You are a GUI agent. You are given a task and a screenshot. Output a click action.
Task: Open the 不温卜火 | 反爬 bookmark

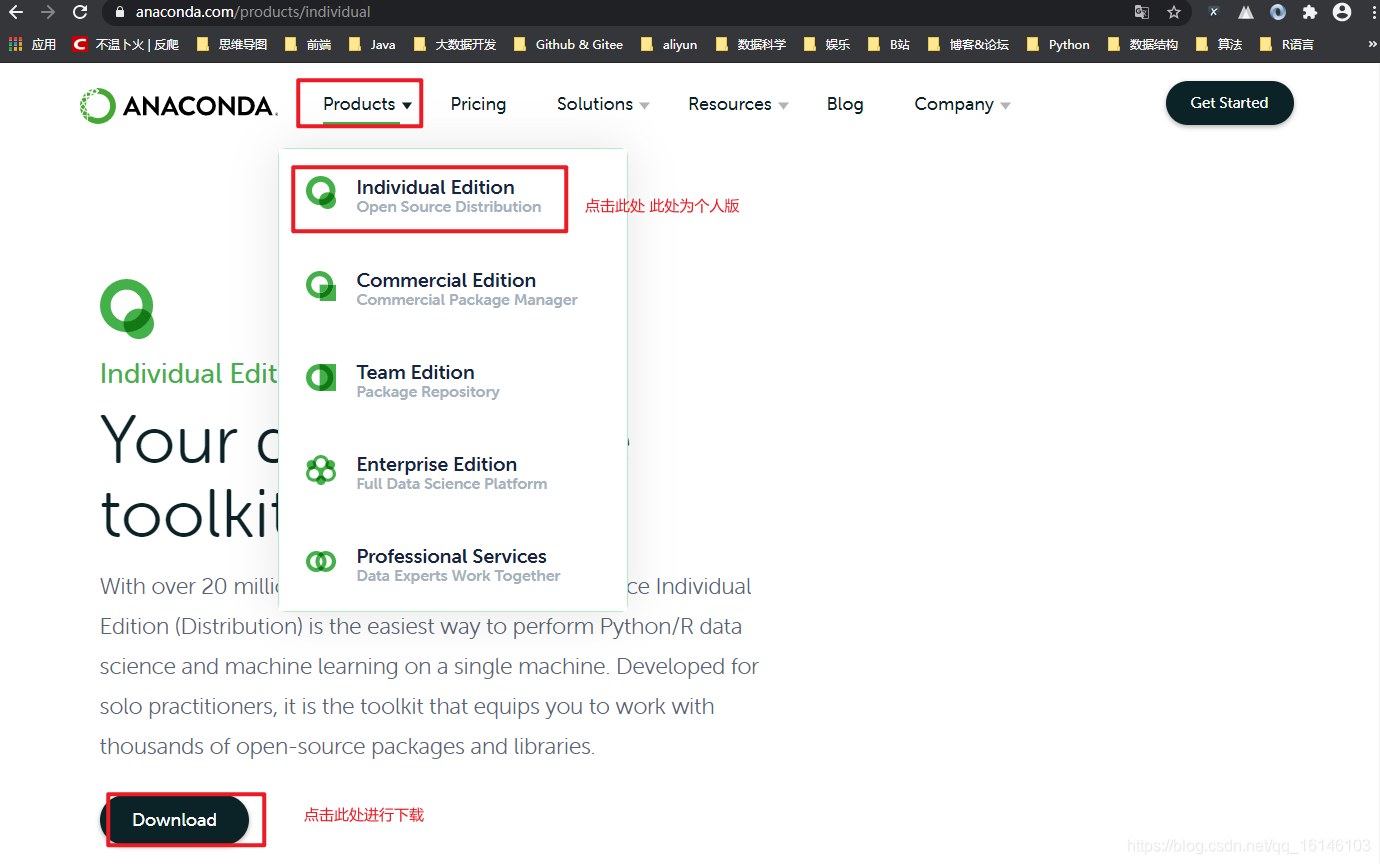pos(126,44)
